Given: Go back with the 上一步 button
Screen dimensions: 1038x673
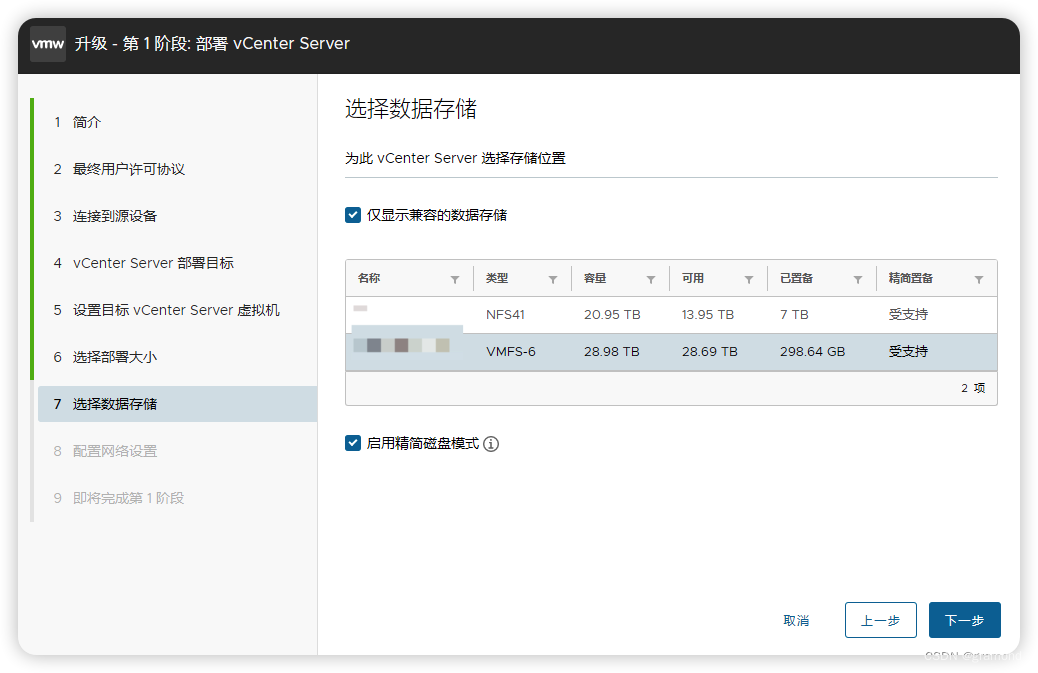Looking at the screenshot, I should coord(880,620).
